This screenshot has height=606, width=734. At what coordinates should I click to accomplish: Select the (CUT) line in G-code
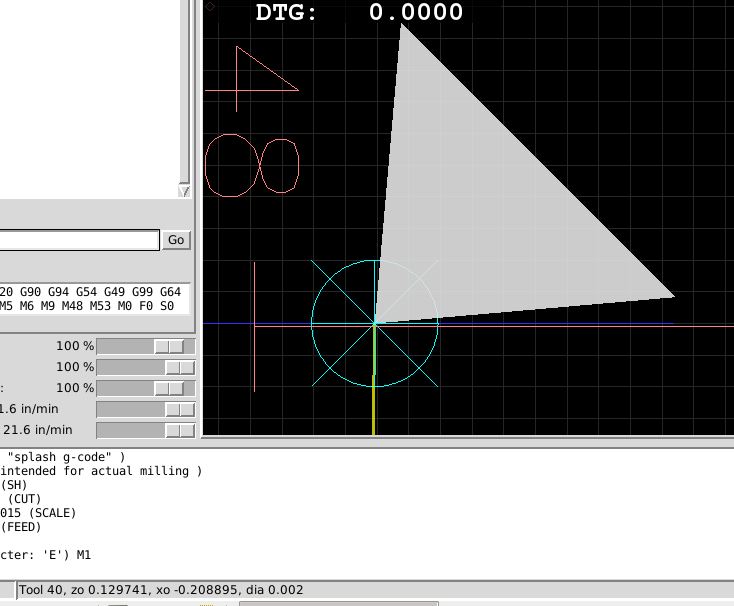pyautogui.click(x=24, y=499)
